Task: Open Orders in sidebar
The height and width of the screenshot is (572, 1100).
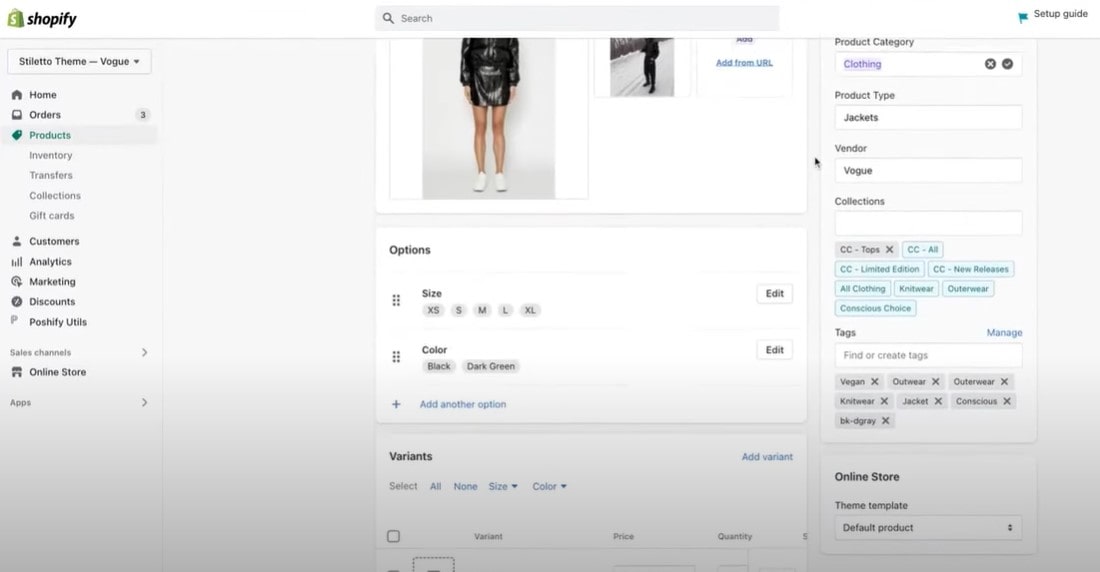Action: pos(45,114)
